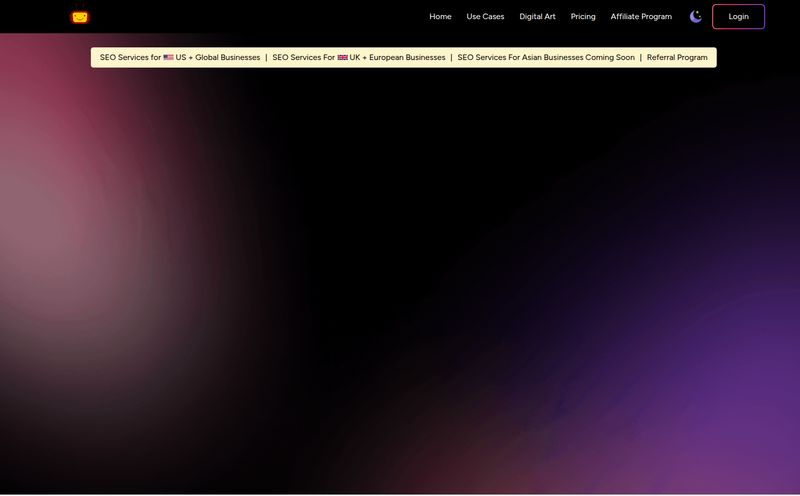This screenshot has width=800, height=496.
Task: Open Affiliate Program page
Action: click(x=641, y=17)
